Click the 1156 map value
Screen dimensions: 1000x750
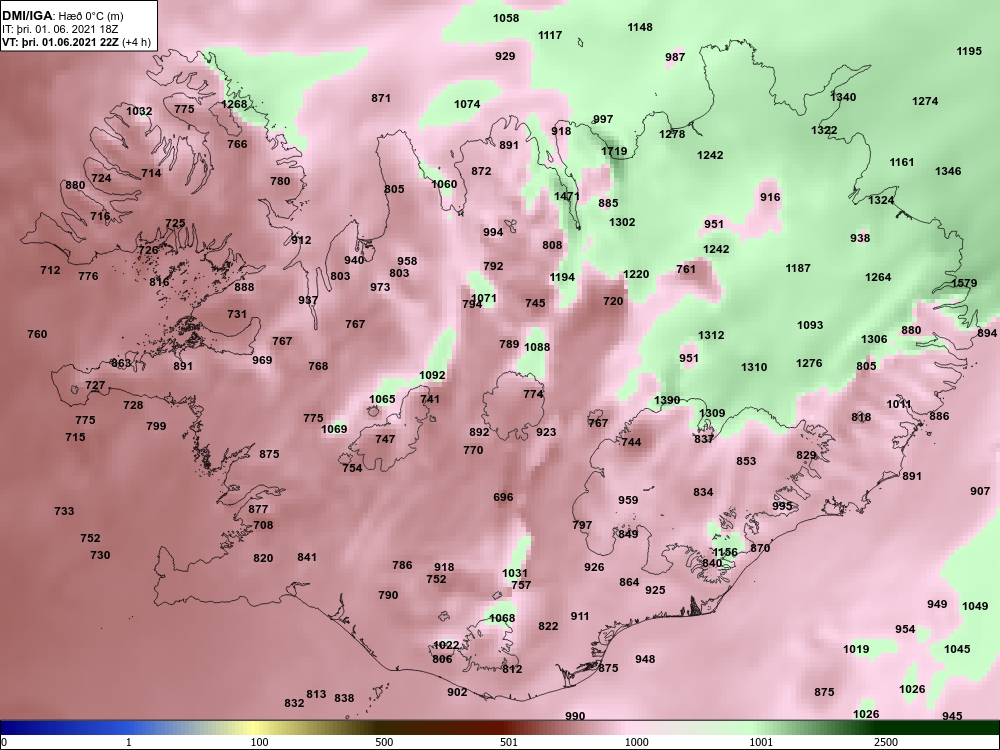point(725,552)
